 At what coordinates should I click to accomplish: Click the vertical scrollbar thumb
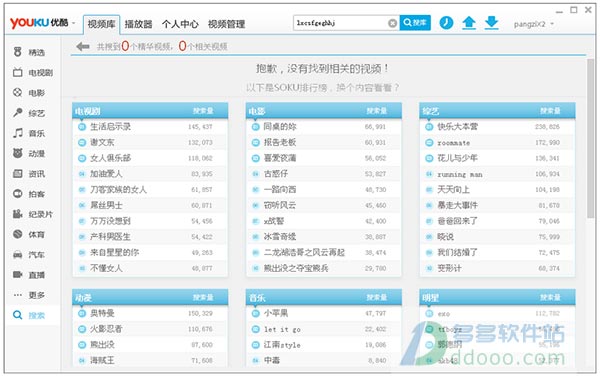[x=590, y=138]
